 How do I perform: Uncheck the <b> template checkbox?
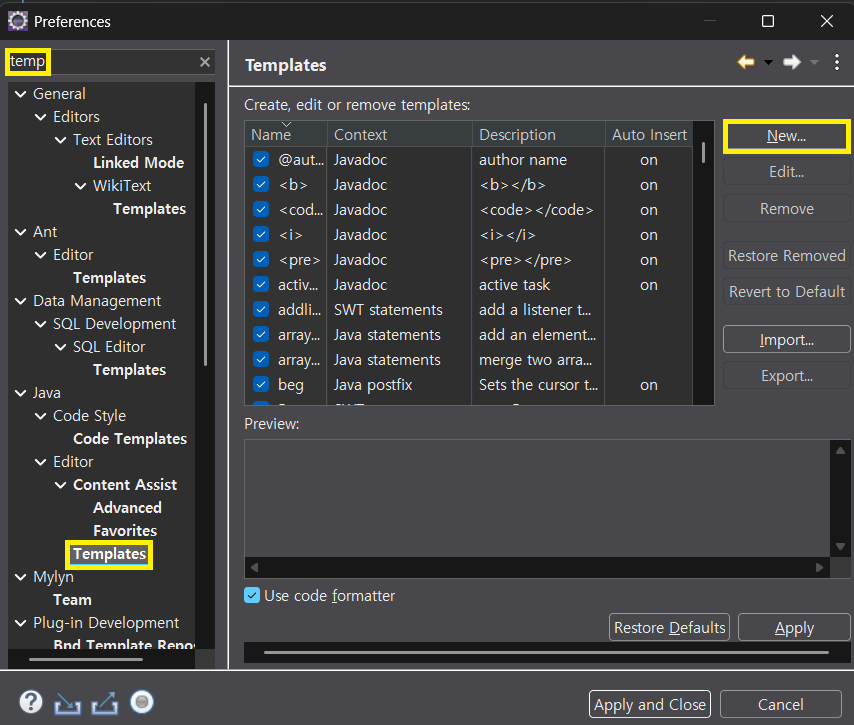point(261,185)
